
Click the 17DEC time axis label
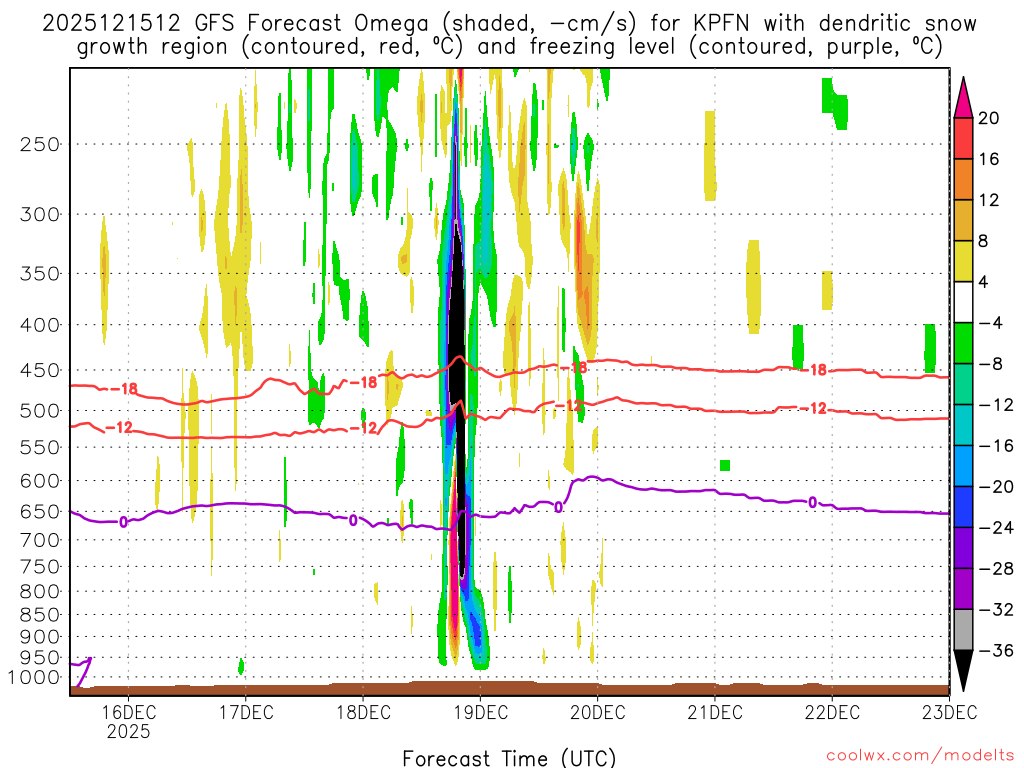[246, 712]
